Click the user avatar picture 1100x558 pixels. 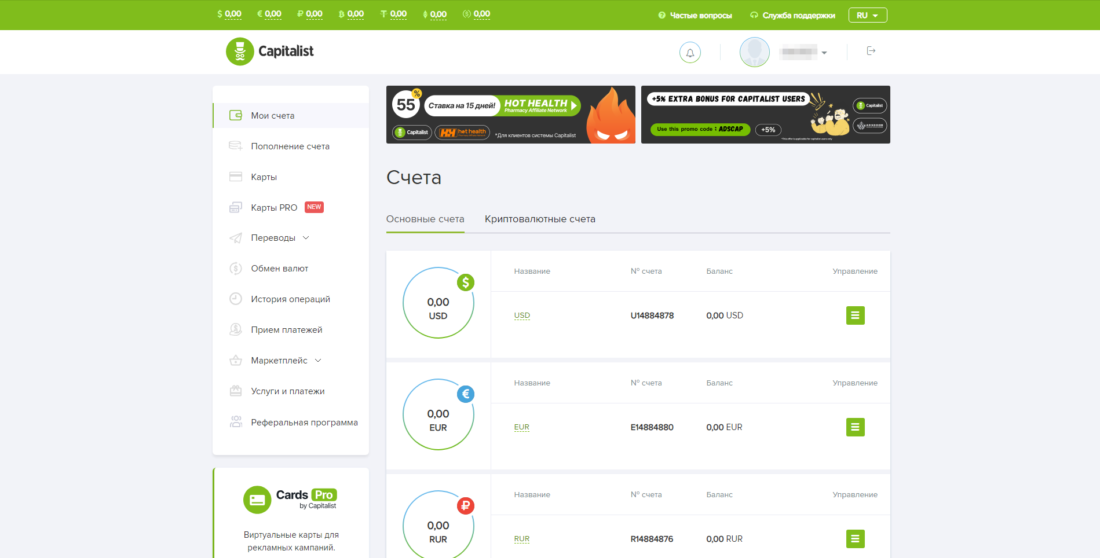(755, 52)
